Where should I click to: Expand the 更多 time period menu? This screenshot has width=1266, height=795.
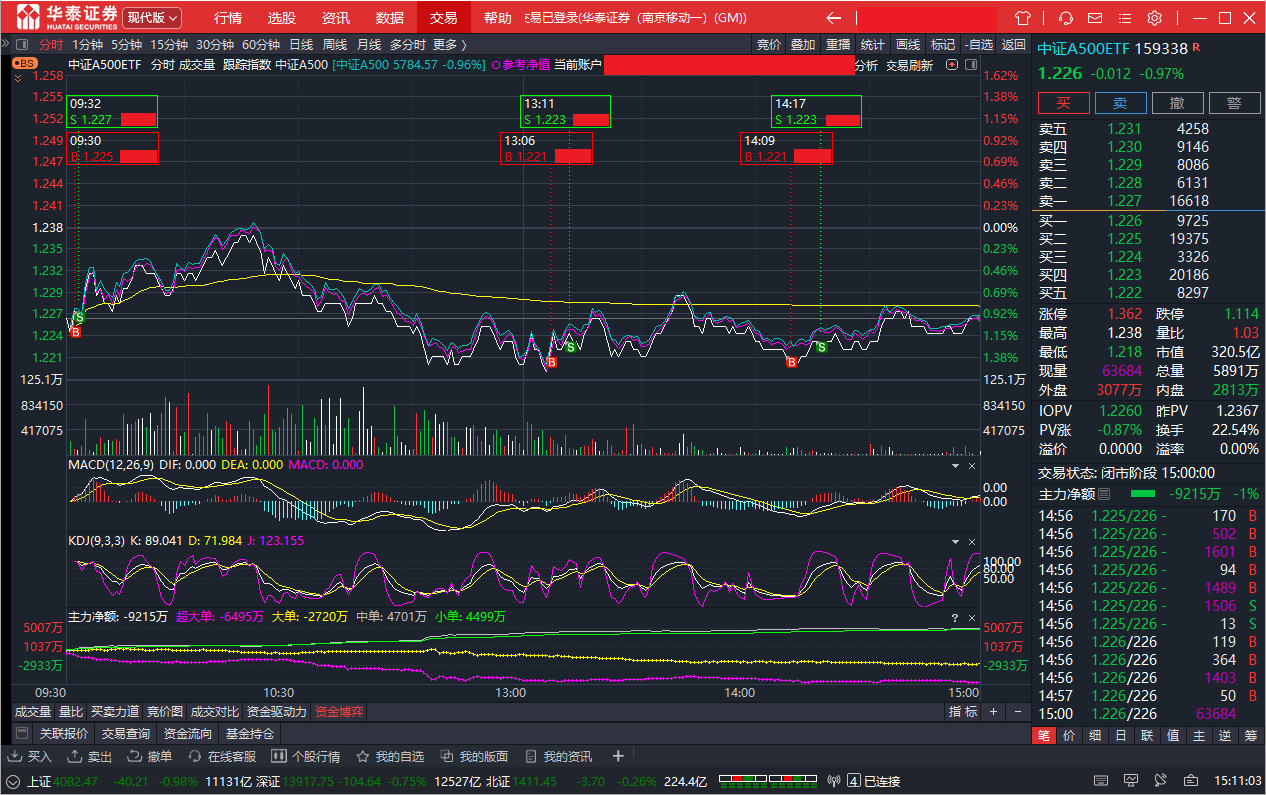(x=449, y=44)
